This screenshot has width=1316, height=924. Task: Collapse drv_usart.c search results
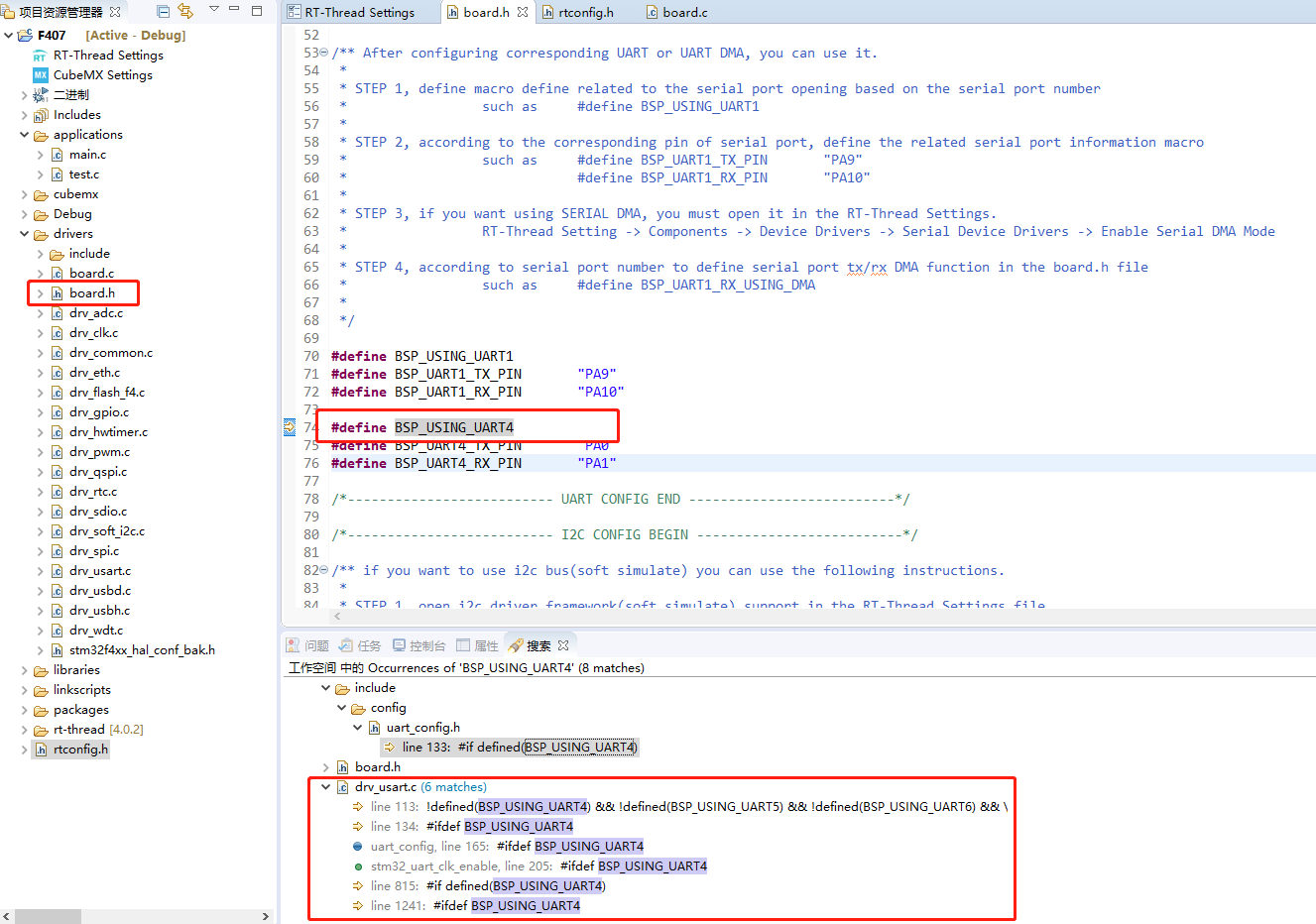(x=326, y=787)
